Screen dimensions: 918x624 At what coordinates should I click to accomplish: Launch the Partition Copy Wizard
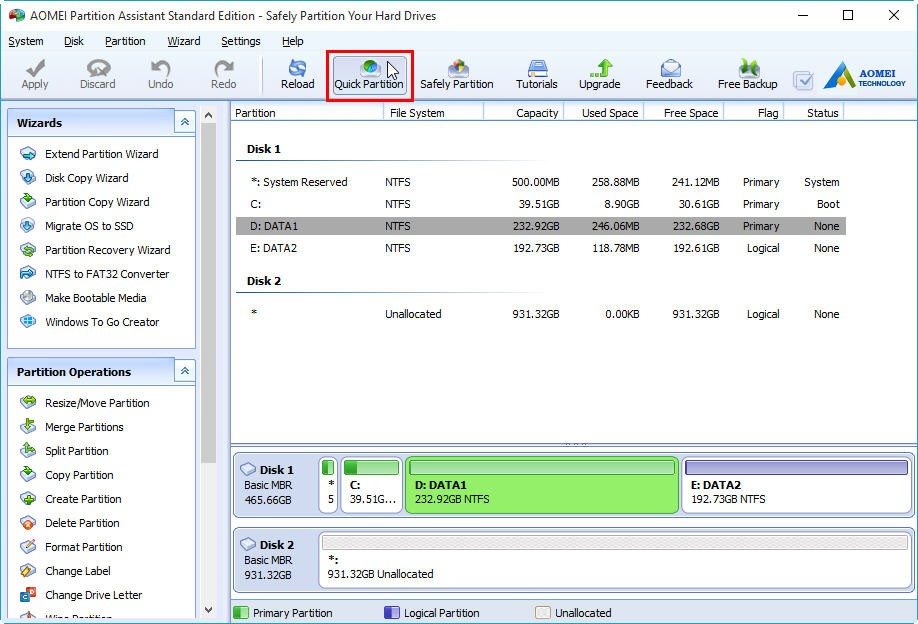coord(97,202)
